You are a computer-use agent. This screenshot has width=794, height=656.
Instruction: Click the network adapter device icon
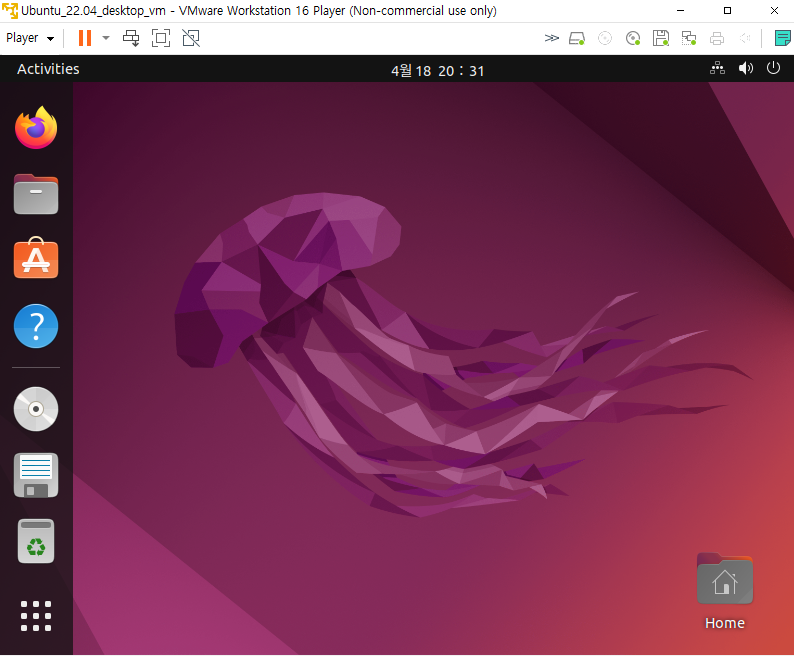(x=689, y=38)
